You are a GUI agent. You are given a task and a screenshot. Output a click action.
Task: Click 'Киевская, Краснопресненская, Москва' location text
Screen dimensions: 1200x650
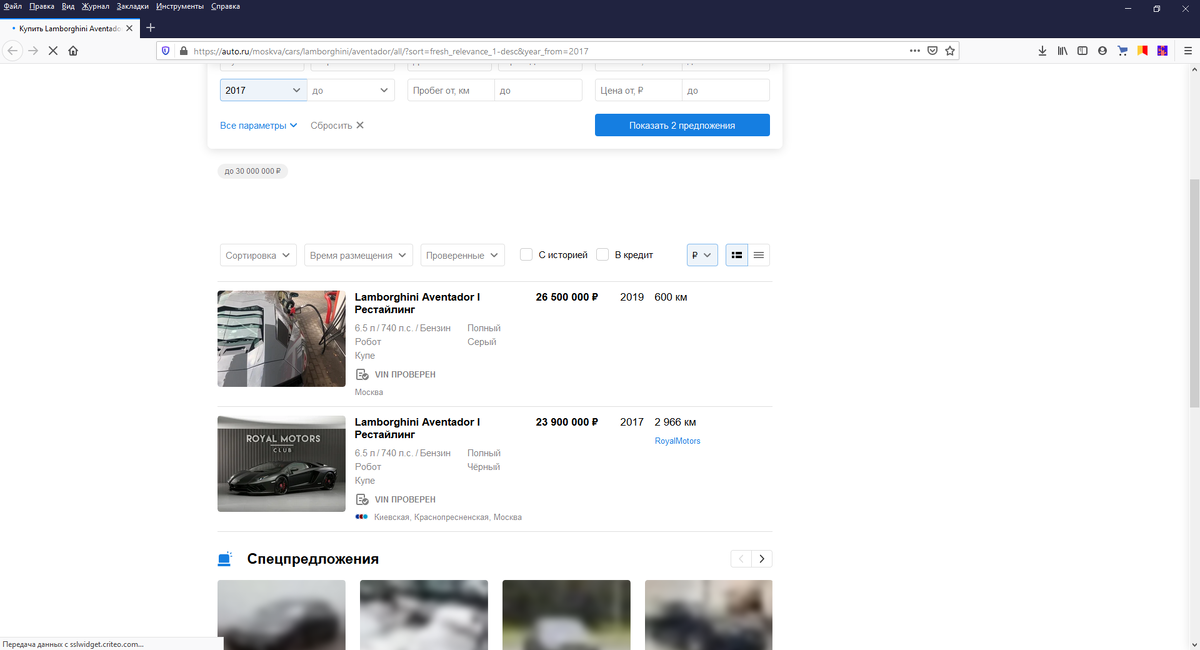tap(448, 517)
